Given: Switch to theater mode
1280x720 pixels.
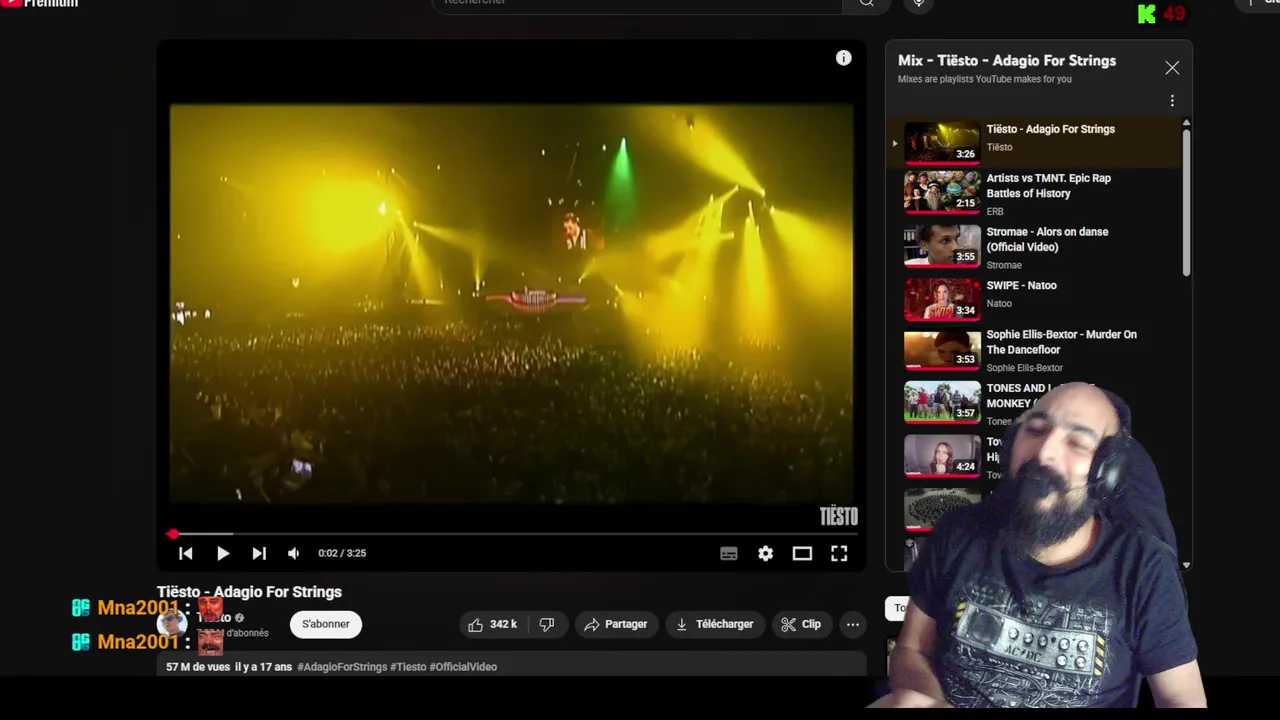Looking at the screenshot, I should pyautogui.click(x=802, y=553).
